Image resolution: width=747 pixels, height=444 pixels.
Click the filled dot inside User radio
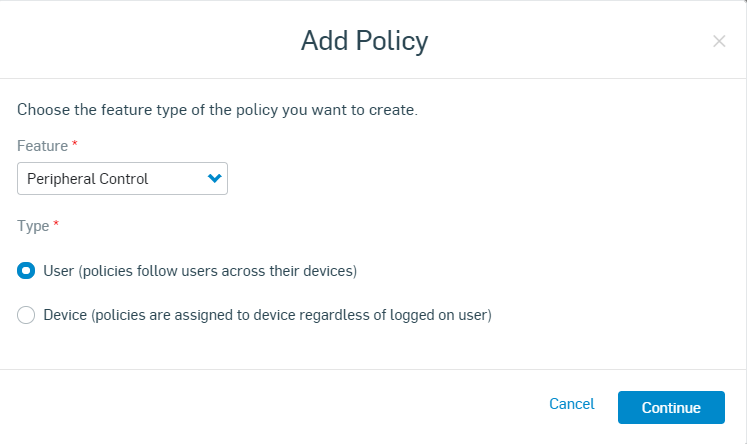(27, 271)
